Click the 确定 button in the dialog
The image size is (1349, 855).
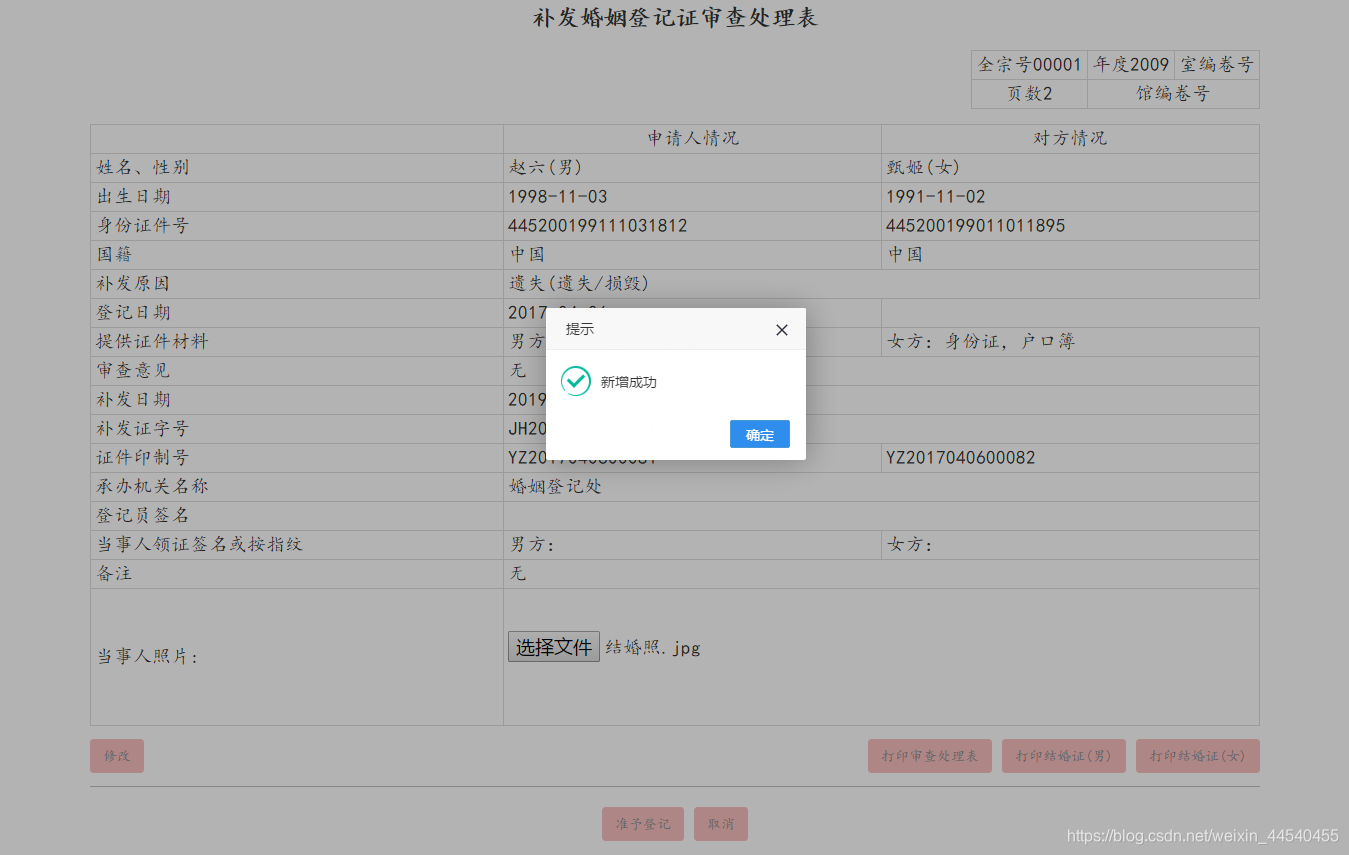[760, 434]
